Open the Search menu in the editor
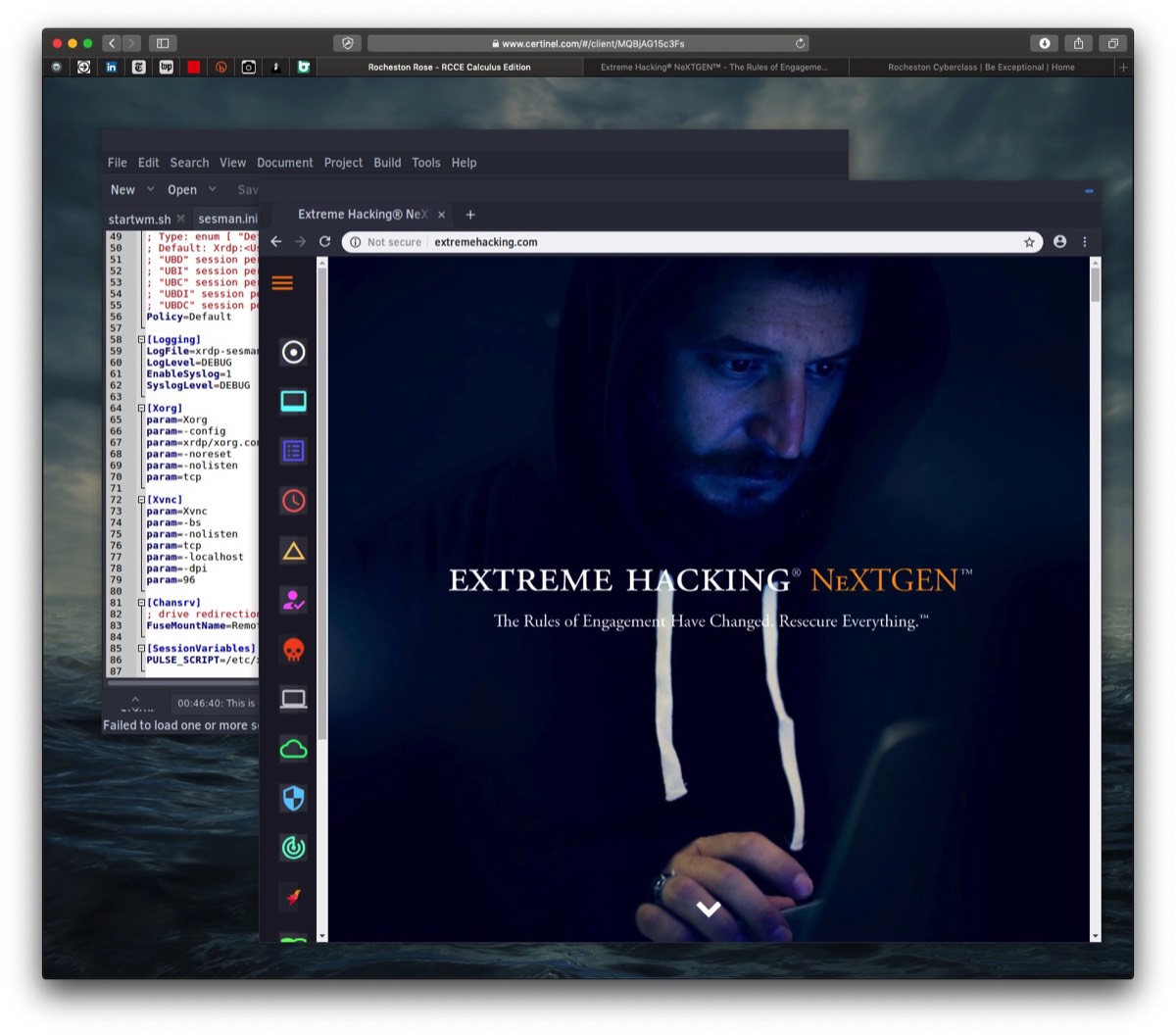The height and width of the screenshot is (1035, 1176). 189,163
